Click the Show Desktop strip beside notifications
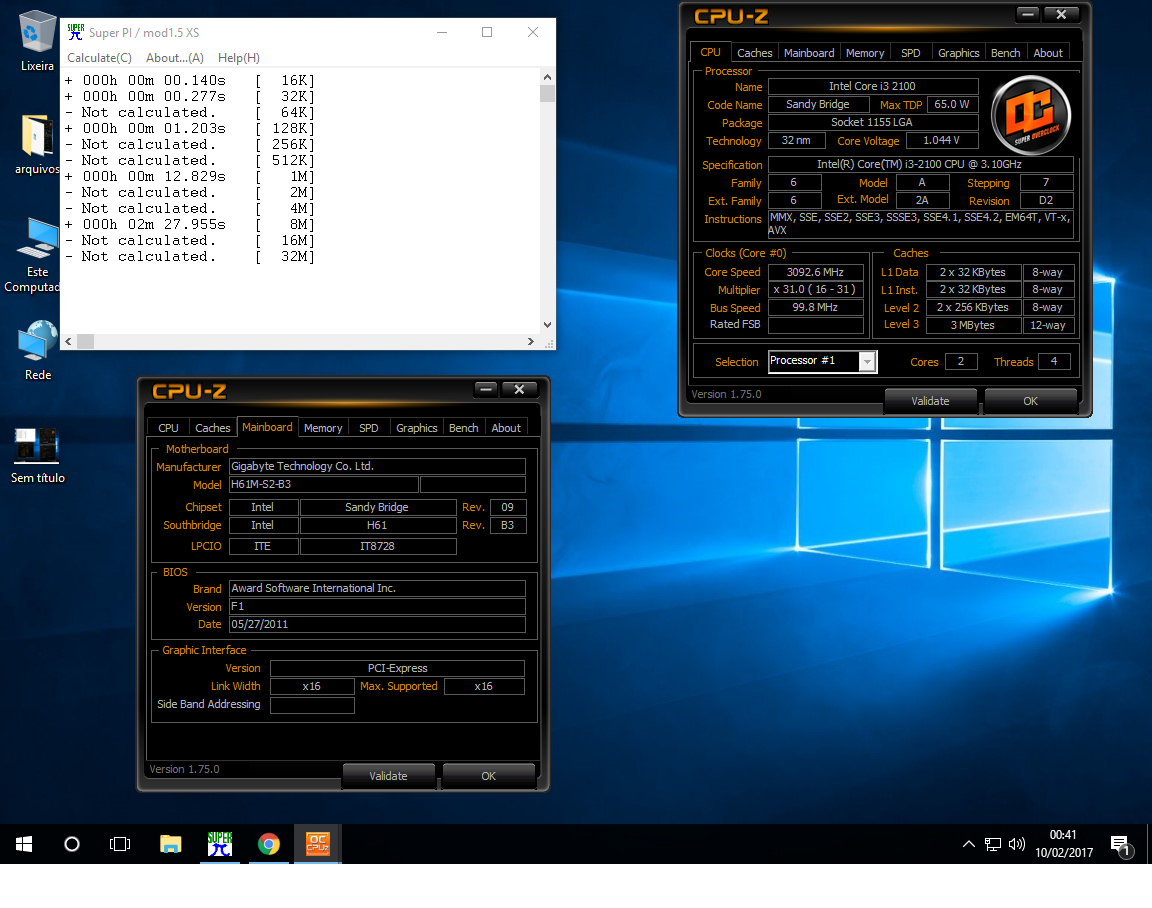 pos(1148,844)
